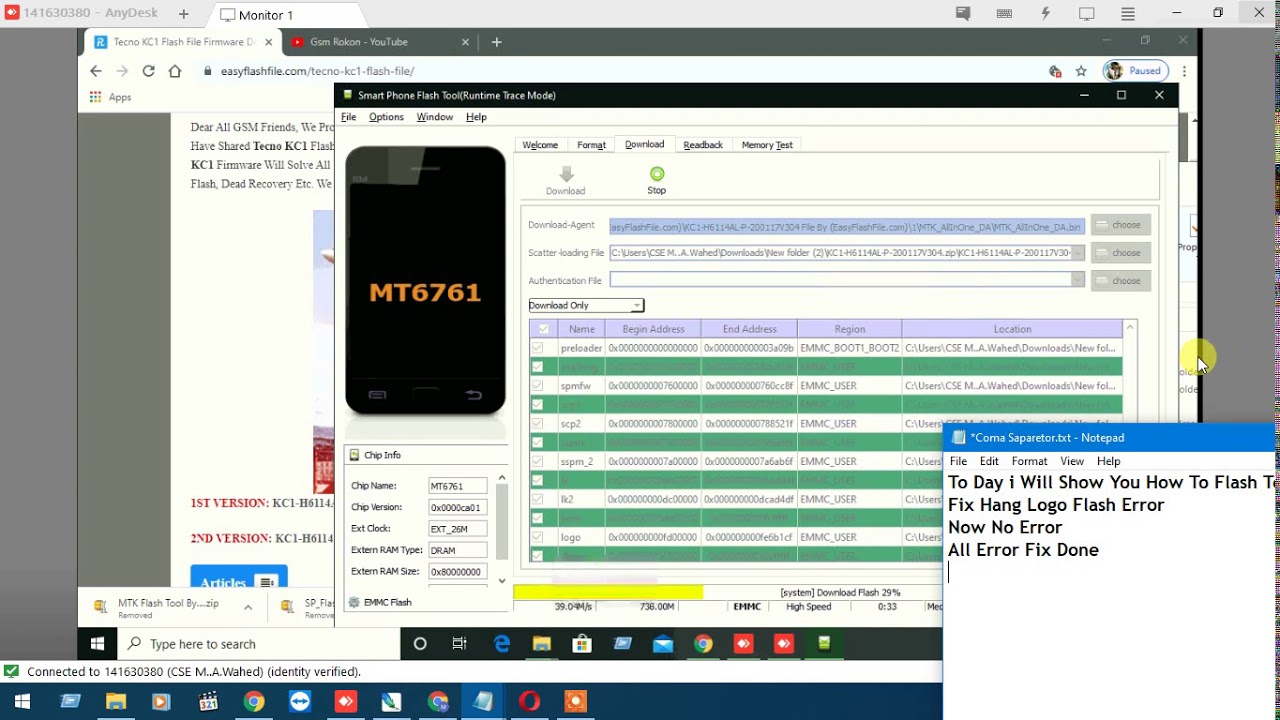Open Opera on local taskbar
This screenshot has height=720, width=1280.
(530, 702)
